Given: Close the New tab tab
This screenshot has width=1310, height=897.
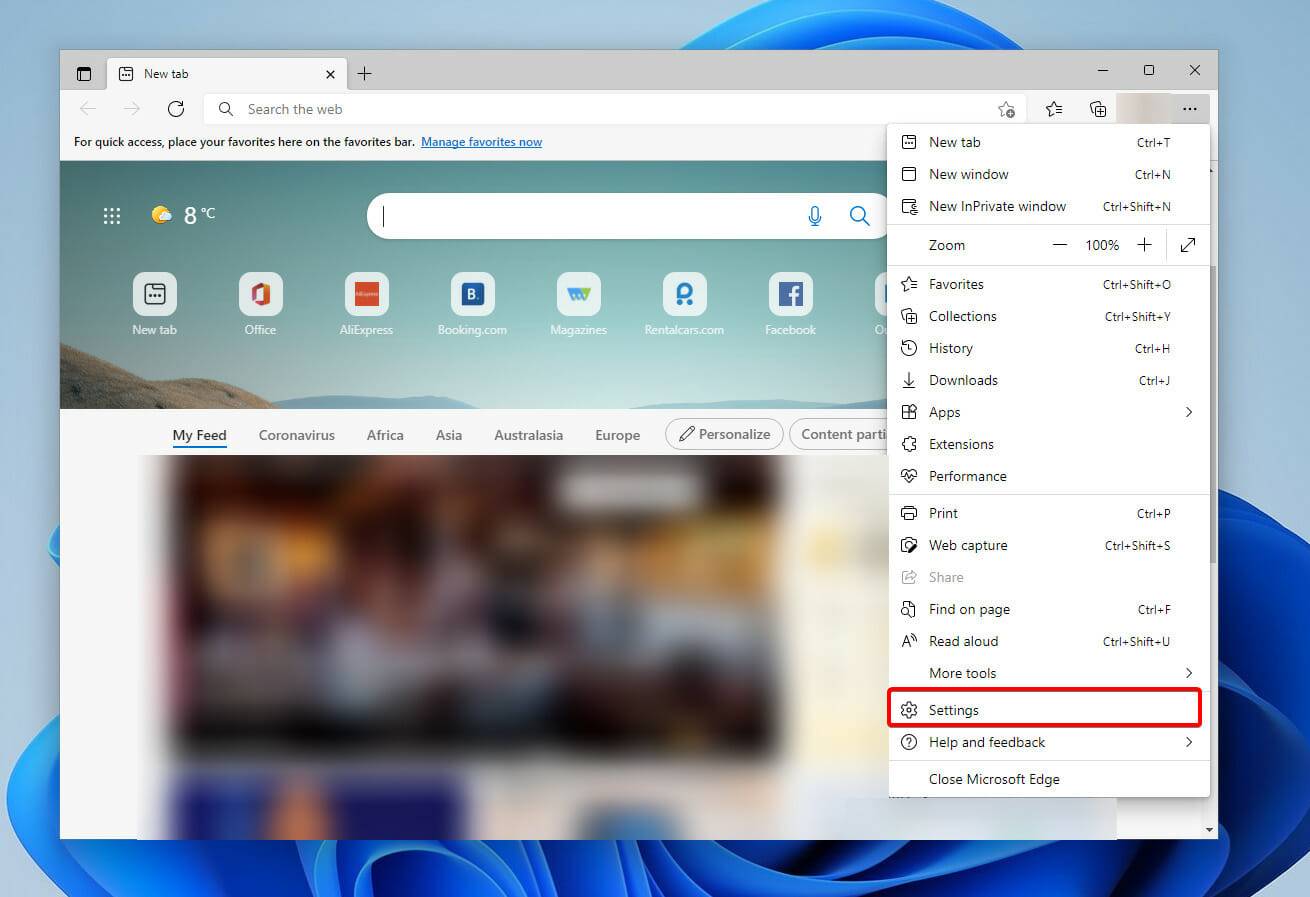Looking at the screenshot, I should point(331,74).
